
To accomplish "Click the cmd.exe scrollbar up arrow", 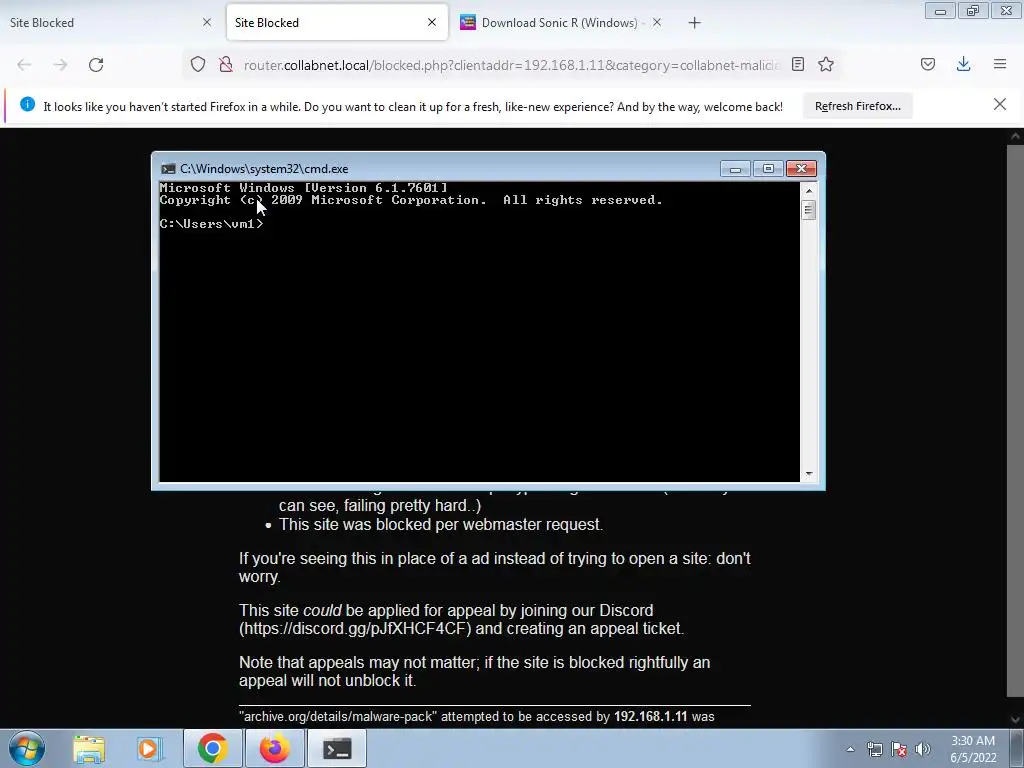I will [809, 191].
